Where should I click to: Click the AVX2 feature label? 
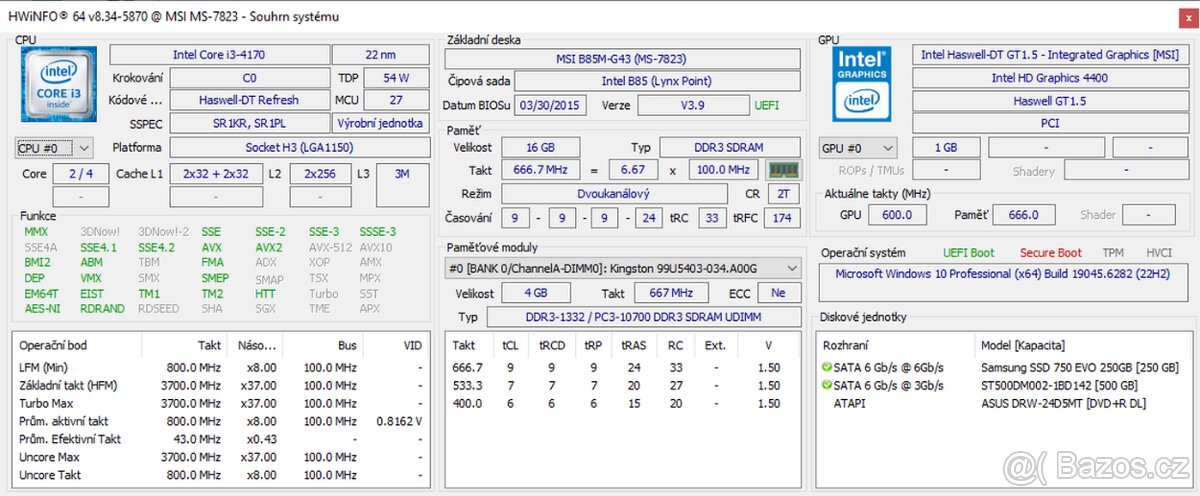[x=268, y=247]
